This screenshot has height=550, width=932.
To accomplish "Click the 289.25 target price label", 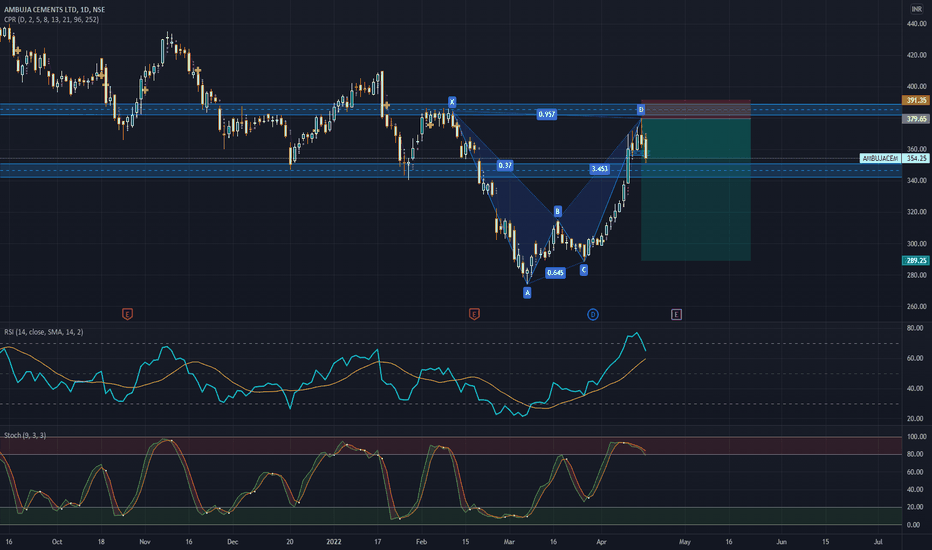I will click(916, 260).
